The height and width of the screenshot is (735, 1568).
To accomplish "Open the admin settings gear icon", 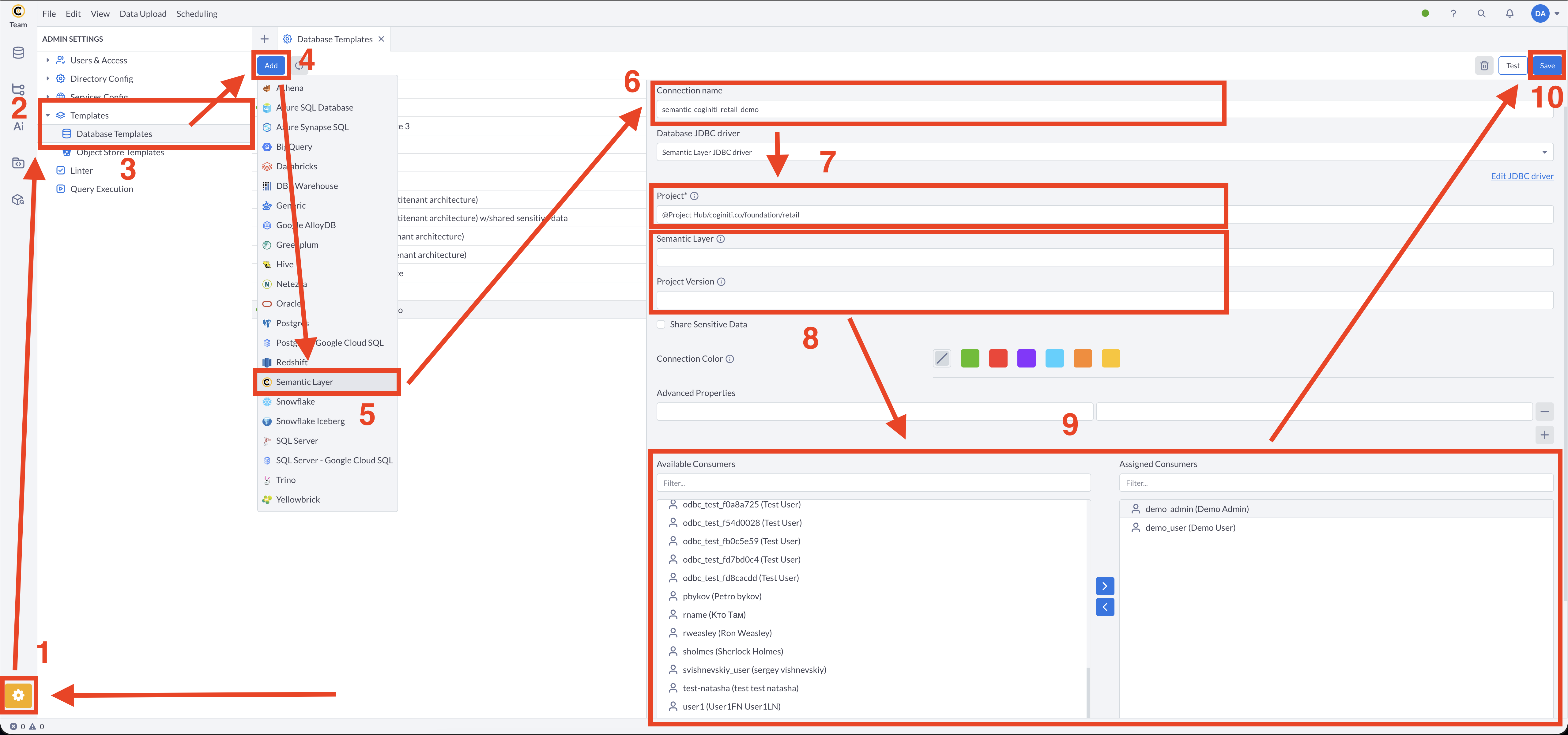I will [x=18, y=695].
